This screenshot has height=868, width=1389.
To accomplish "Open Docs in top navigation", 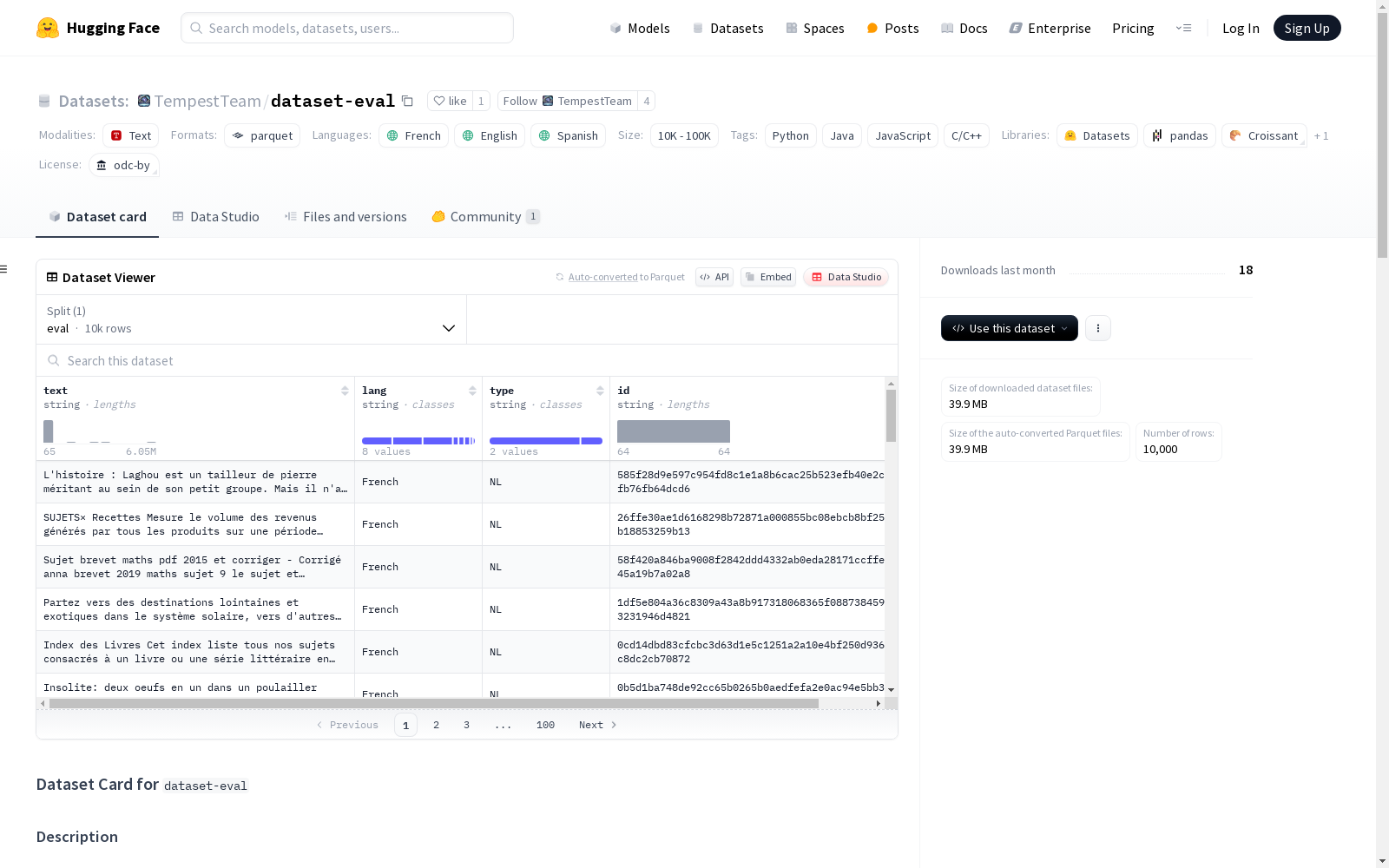I will [x=964, y=28].
